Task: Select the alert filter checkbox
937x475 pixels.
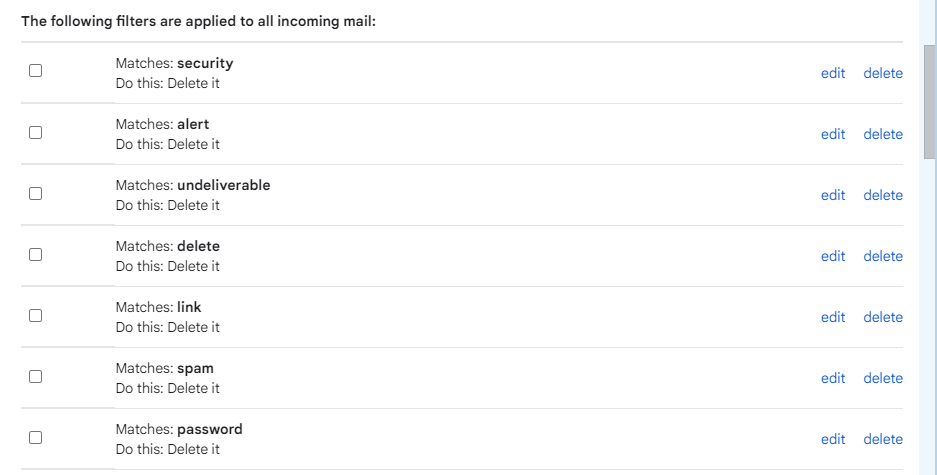Action: pos(36,132)
